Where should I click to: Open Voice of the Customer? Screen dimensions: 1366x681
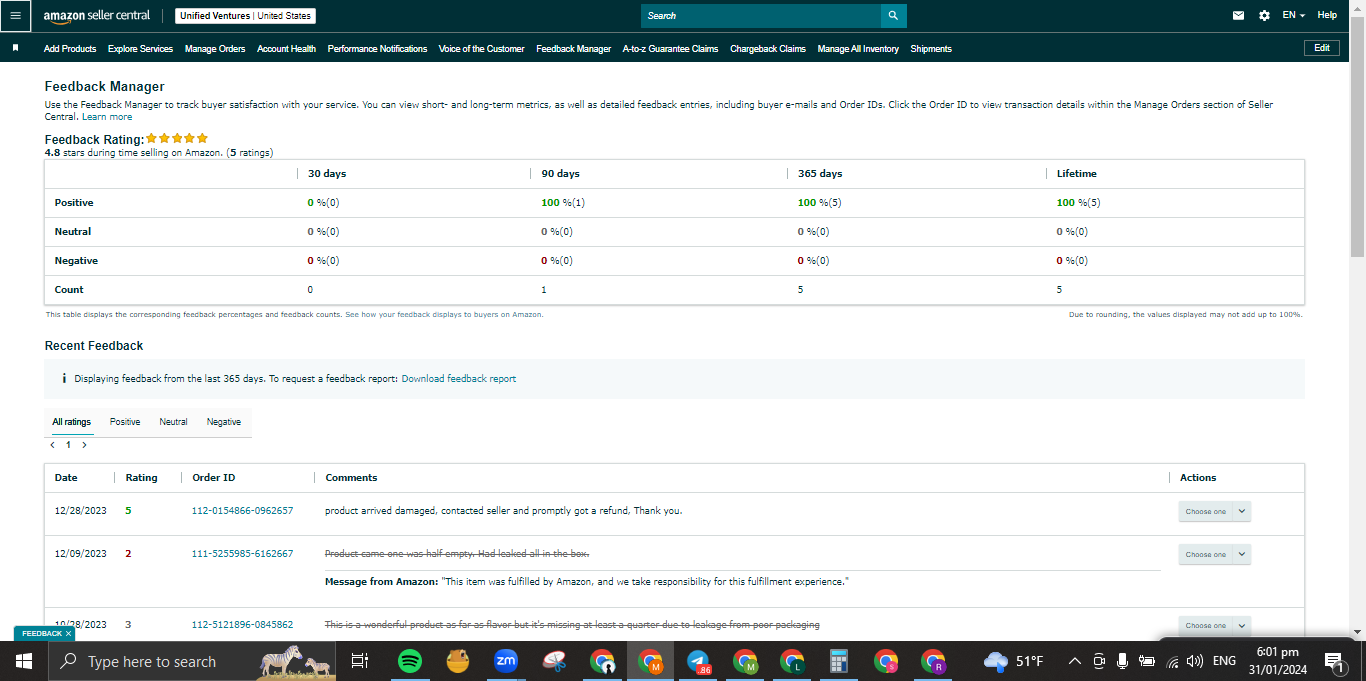pyautogui.click(x=481, y=49)
